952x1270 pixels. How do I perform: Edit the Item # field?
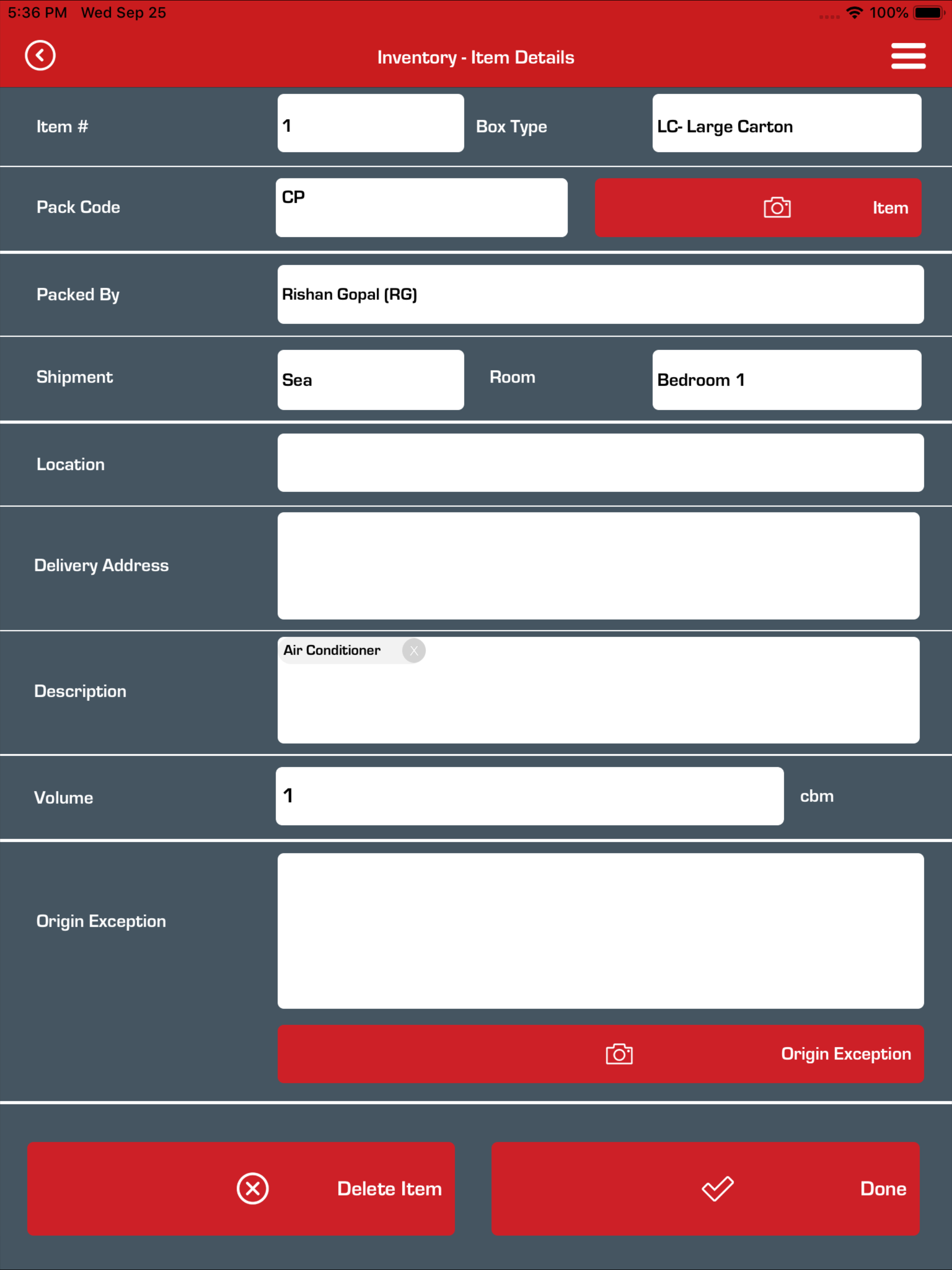[371, 124]
